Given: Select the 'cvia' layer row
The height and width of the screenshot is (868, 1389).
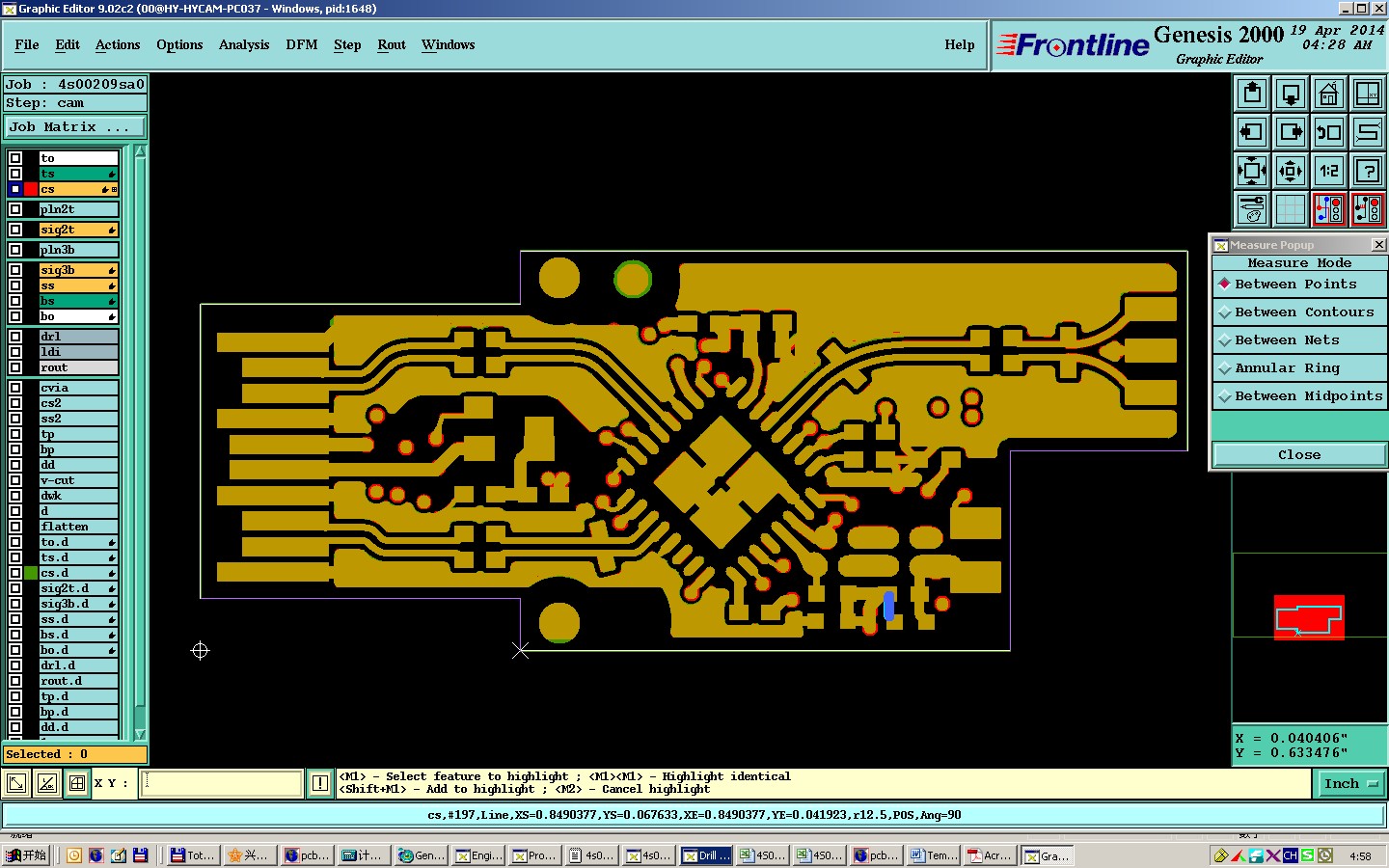Looking at the screenshot, I should [x=78, y=388].
